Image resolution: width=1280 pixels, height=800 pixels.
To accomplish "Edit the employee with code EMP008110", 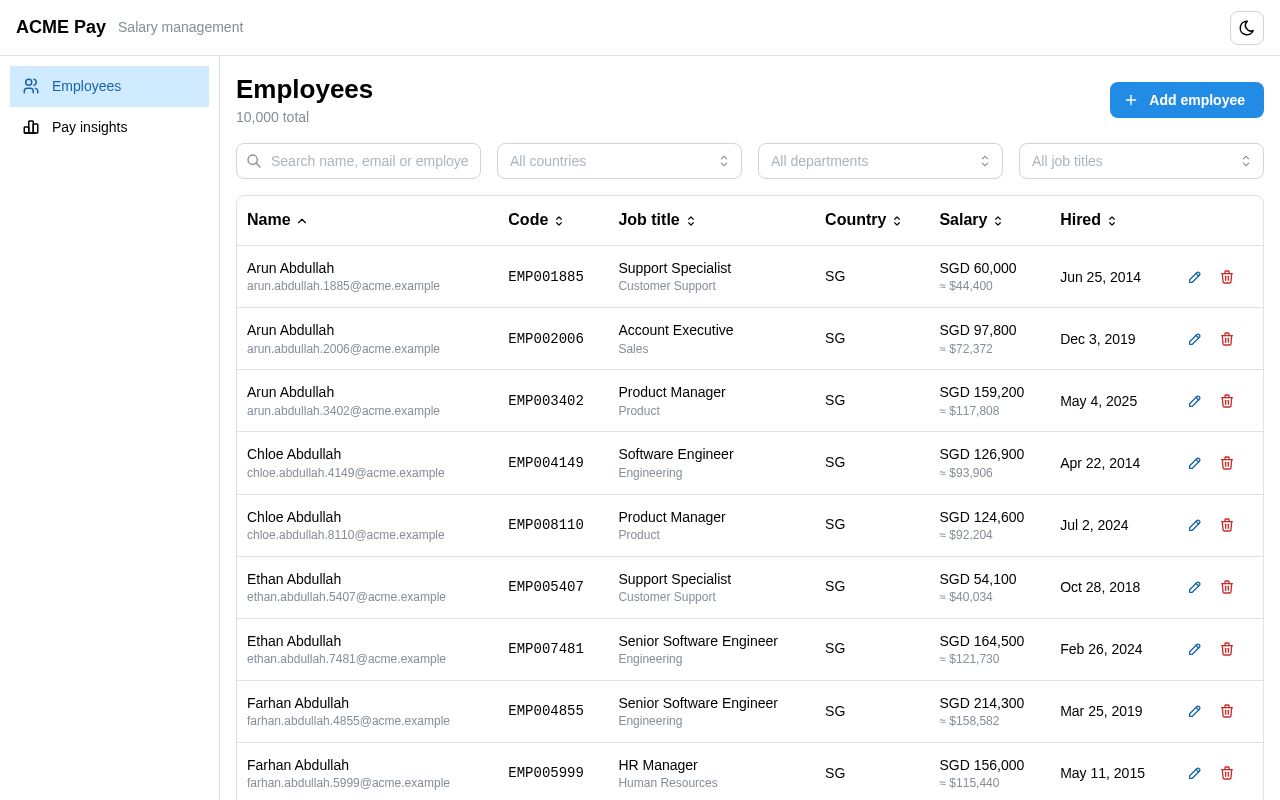I will click(1194, 525).
